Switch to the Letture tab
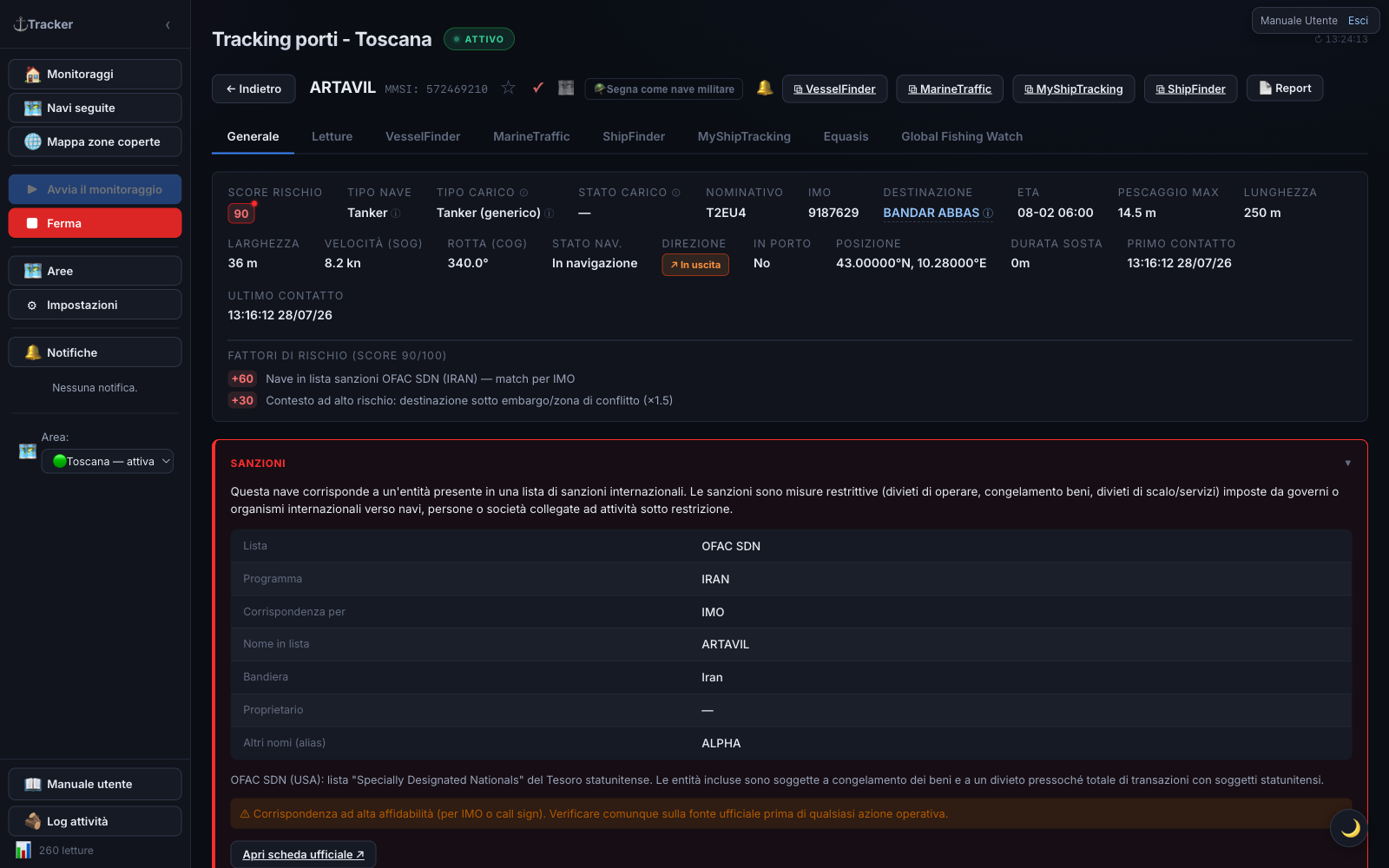Image resolution: width=1389 pixels, height=868 pixels. [x=332, y=136]
